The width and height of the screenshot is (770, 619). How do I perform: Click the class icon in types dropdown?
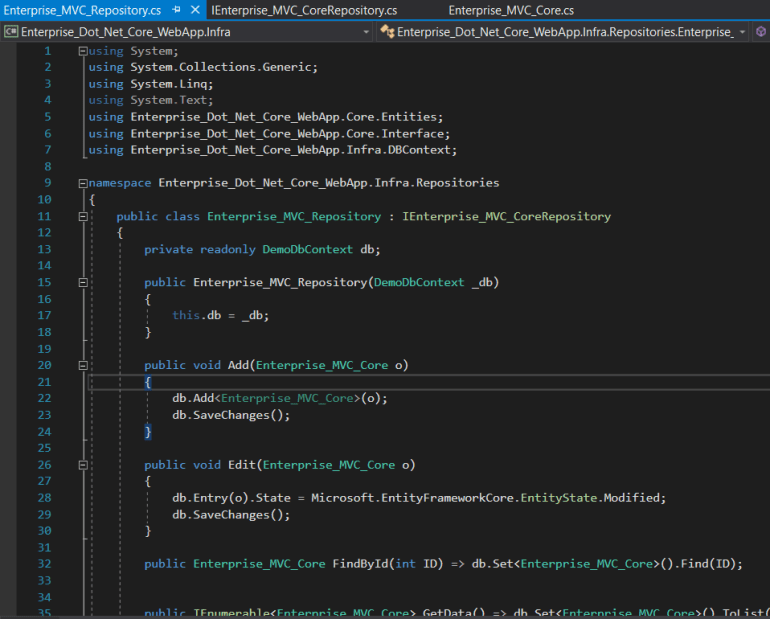387,32
